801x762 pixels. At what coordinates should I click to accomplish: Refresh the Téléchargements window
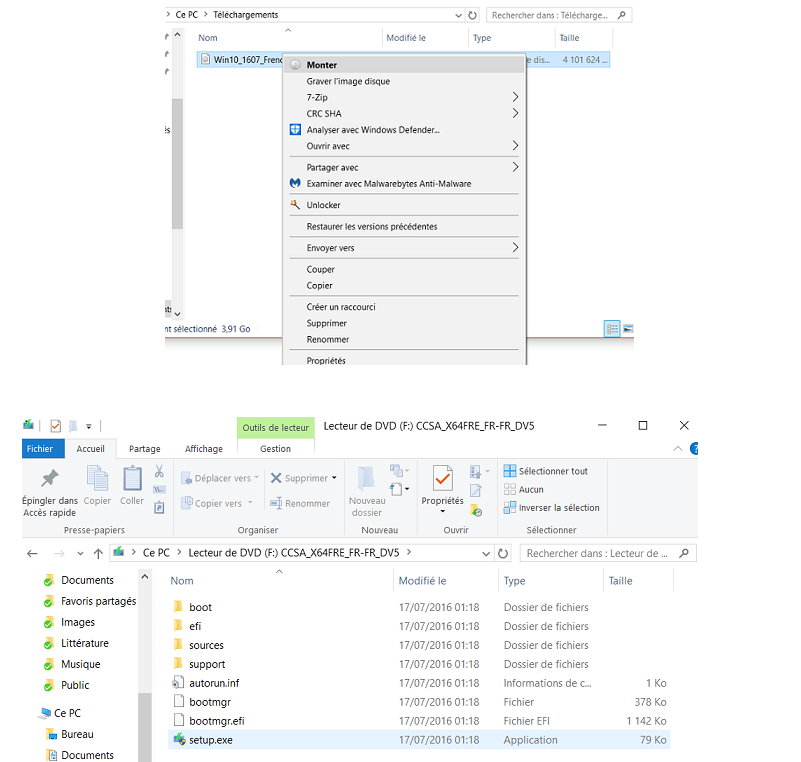tap(473, 15)
